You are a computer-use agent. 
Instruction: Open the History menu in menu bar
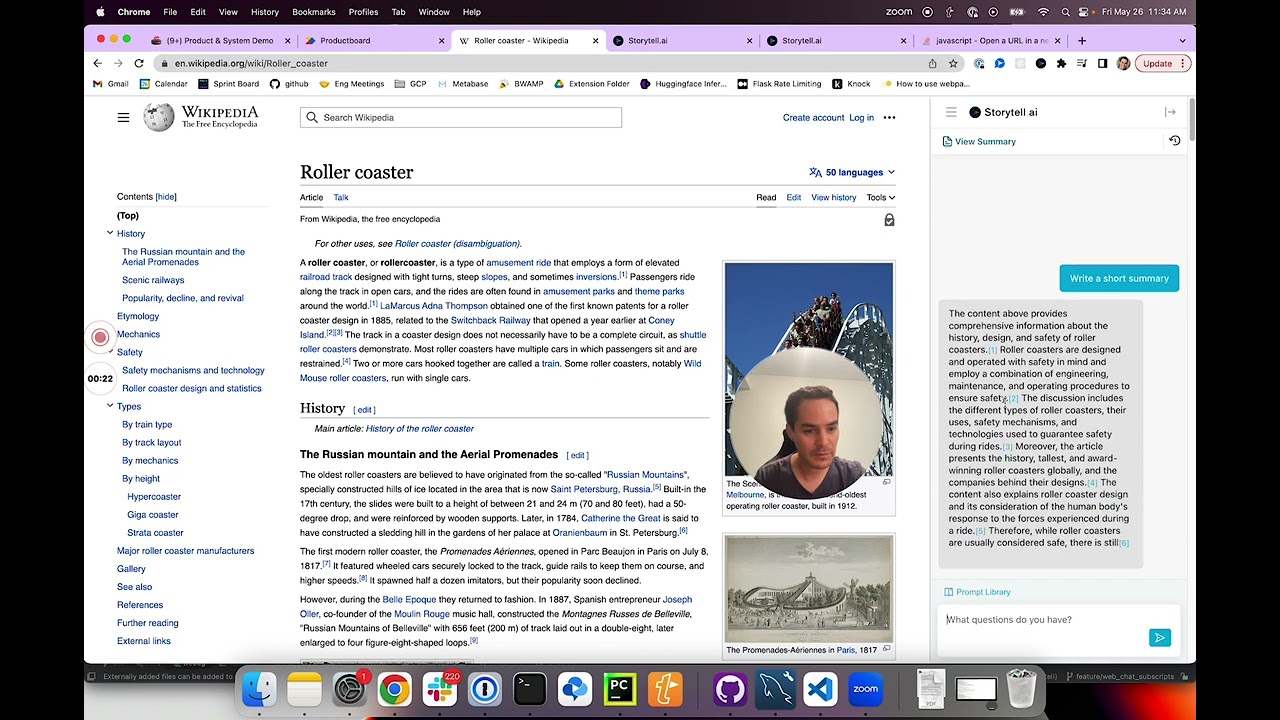pos(265,12)
